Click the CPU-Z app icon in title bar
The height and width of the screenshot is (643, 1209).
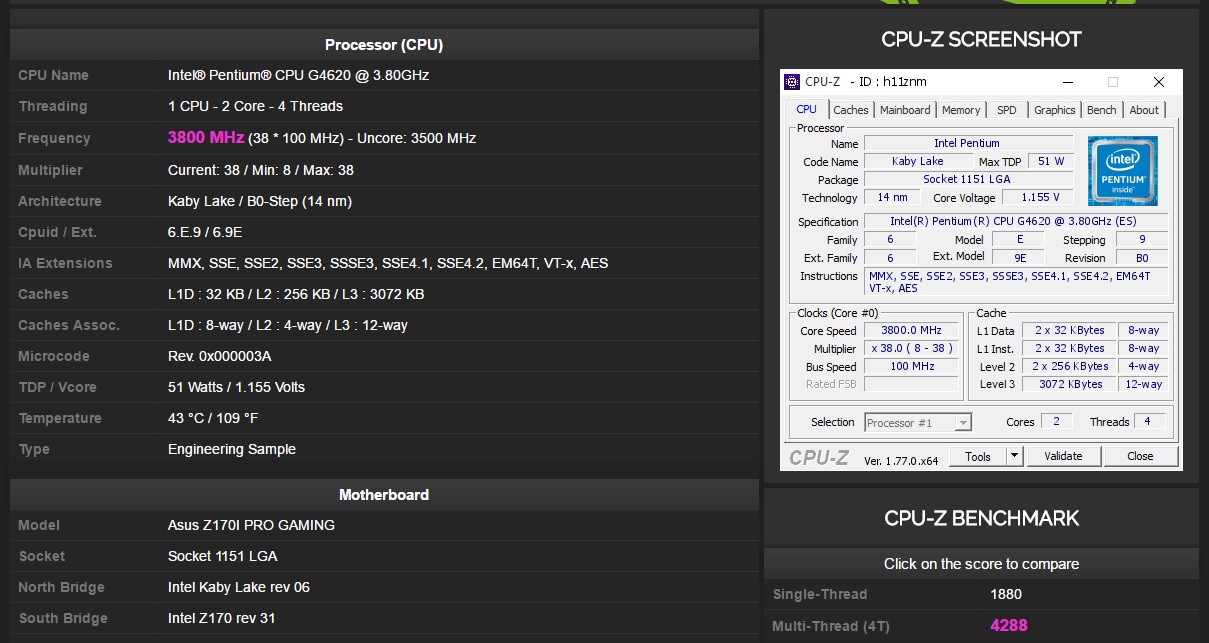click(792, 81)
